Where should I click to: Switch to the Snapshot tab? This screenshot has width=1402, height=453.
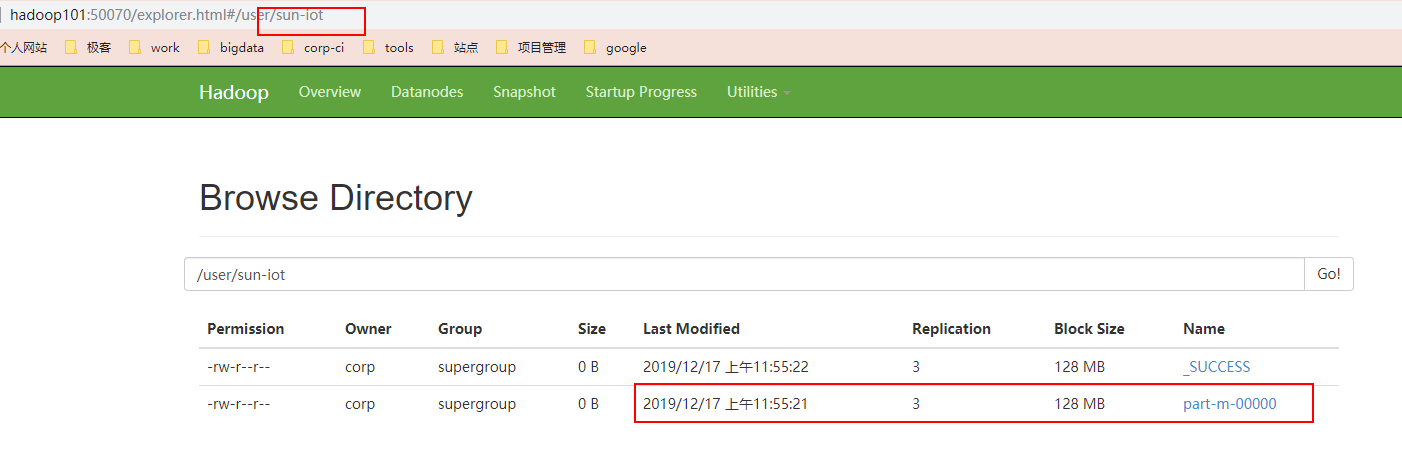coord(524,92)
